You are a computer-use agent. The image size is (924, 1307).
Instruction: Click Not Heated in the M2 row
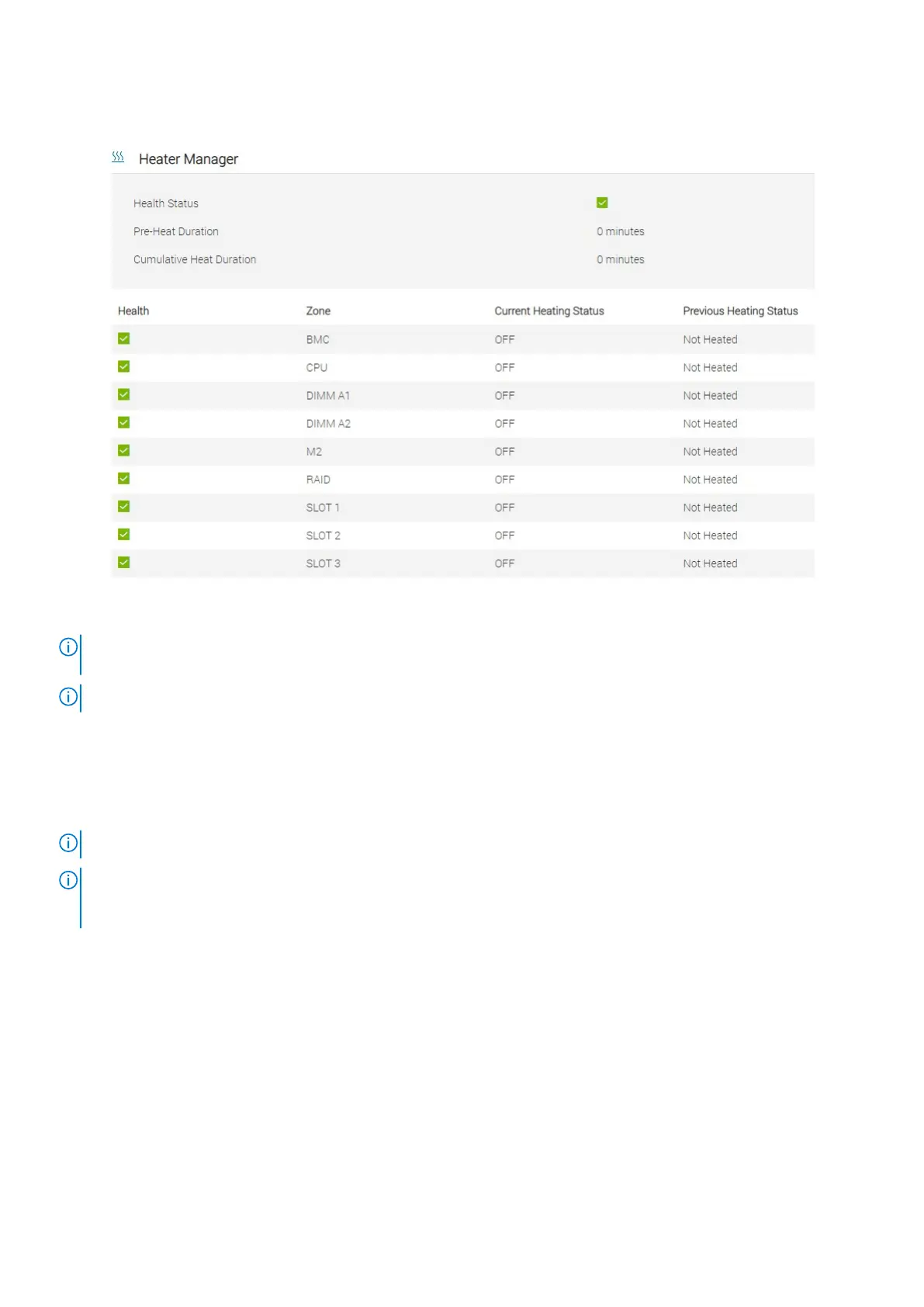click(x=710, y=452)
